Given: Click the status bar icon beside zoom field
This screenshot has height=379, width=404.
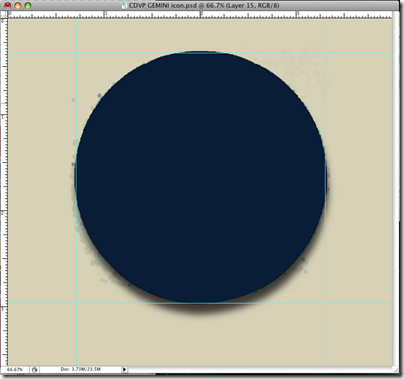Looking at the screenshot, I should (x=34, y=369).
